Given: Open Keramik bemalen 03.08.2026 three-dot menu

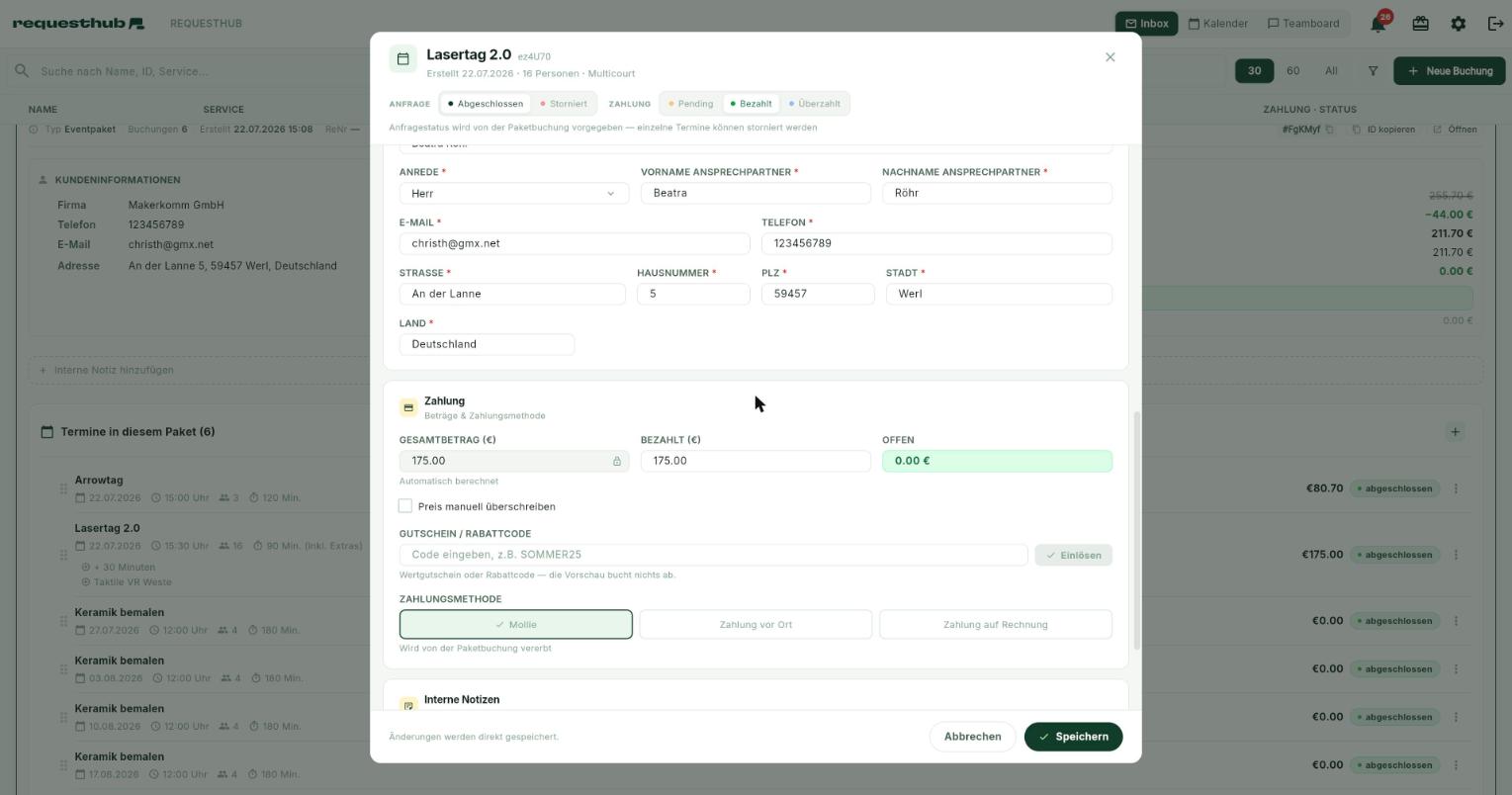Looking at the screenshot, I should [1456, 669].
